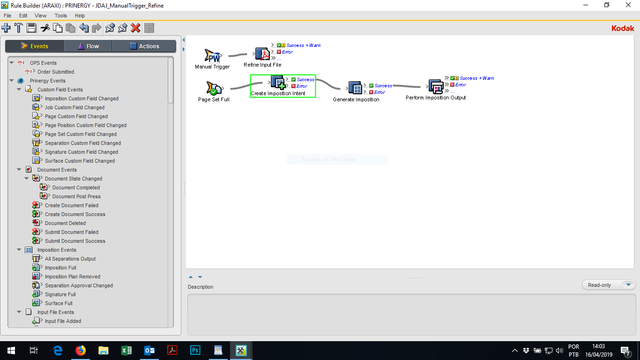Select the Perform Imposition Output node
This screenshot has width=640, height=360.
tap(436, 90)
